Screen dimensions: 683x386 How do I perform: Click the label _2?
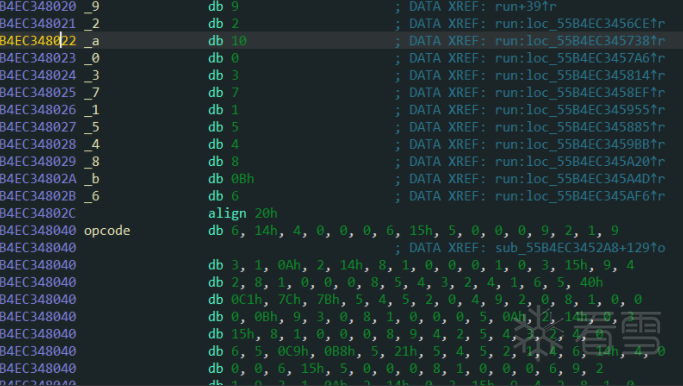click(92, 24)
